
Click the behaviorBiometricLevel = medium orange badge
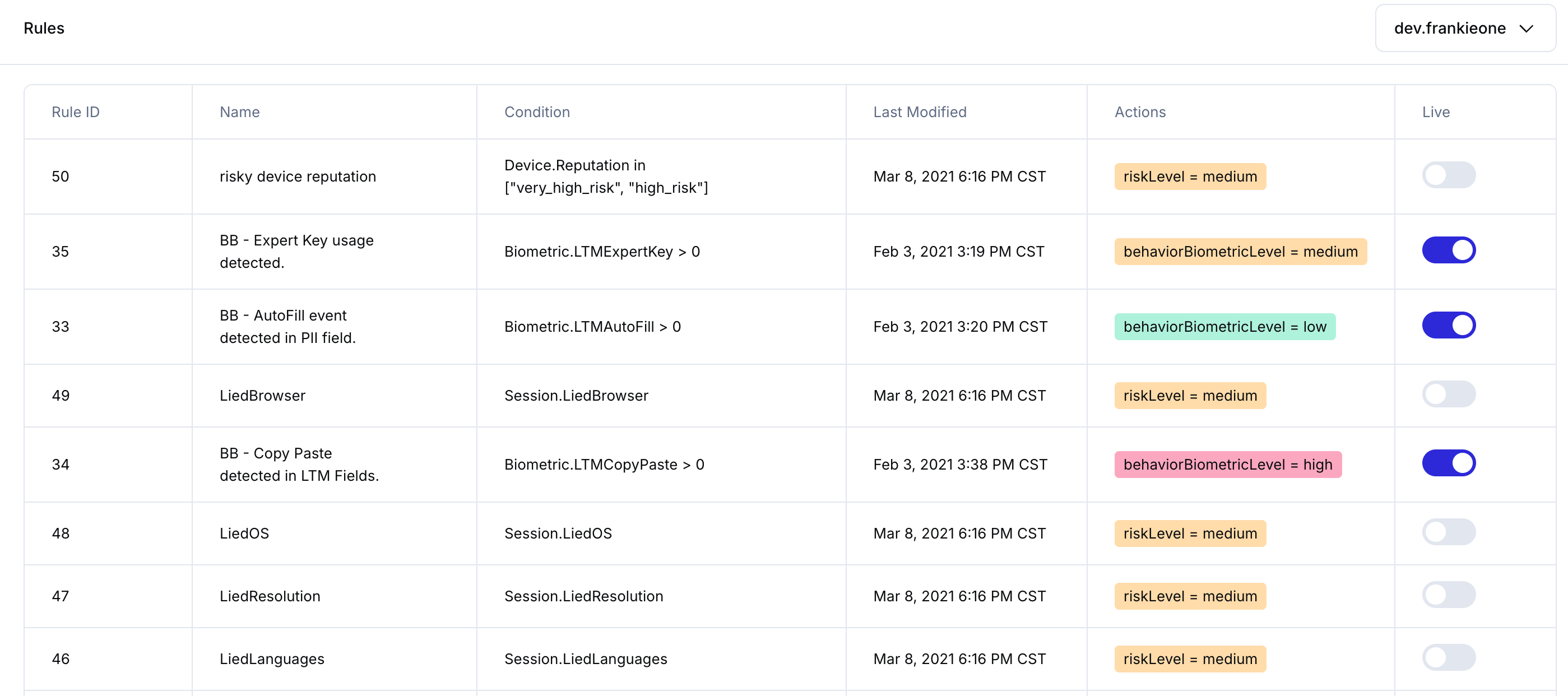[1240, 252]
